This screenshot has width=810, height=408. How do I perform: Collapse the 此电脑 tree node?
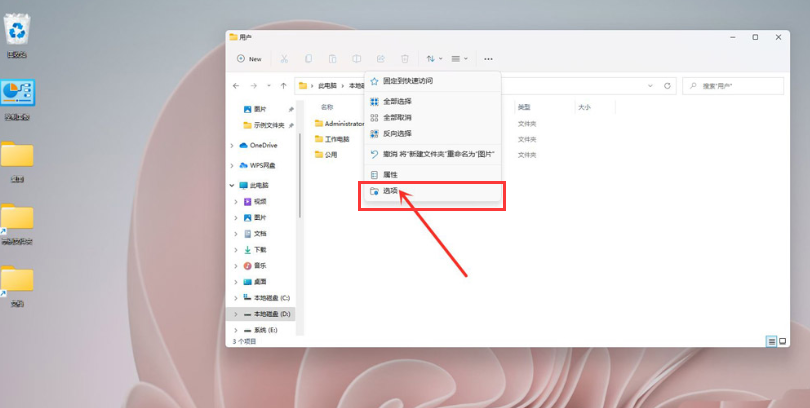233,185
